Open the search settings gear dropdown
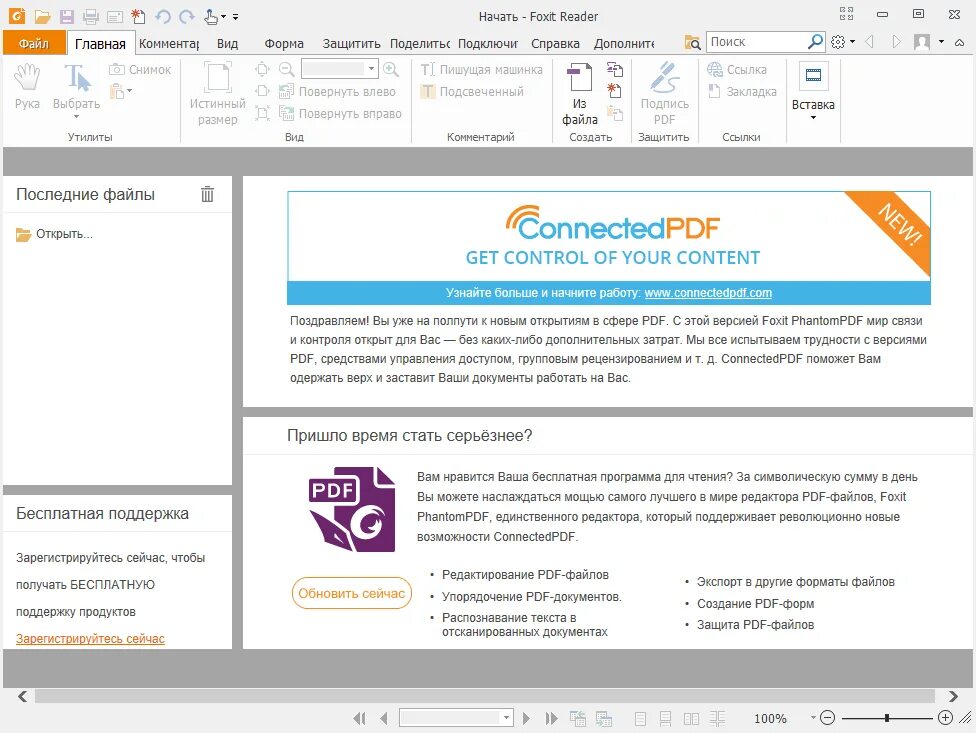This screenshot has width=976, height=733. (843, 42)
